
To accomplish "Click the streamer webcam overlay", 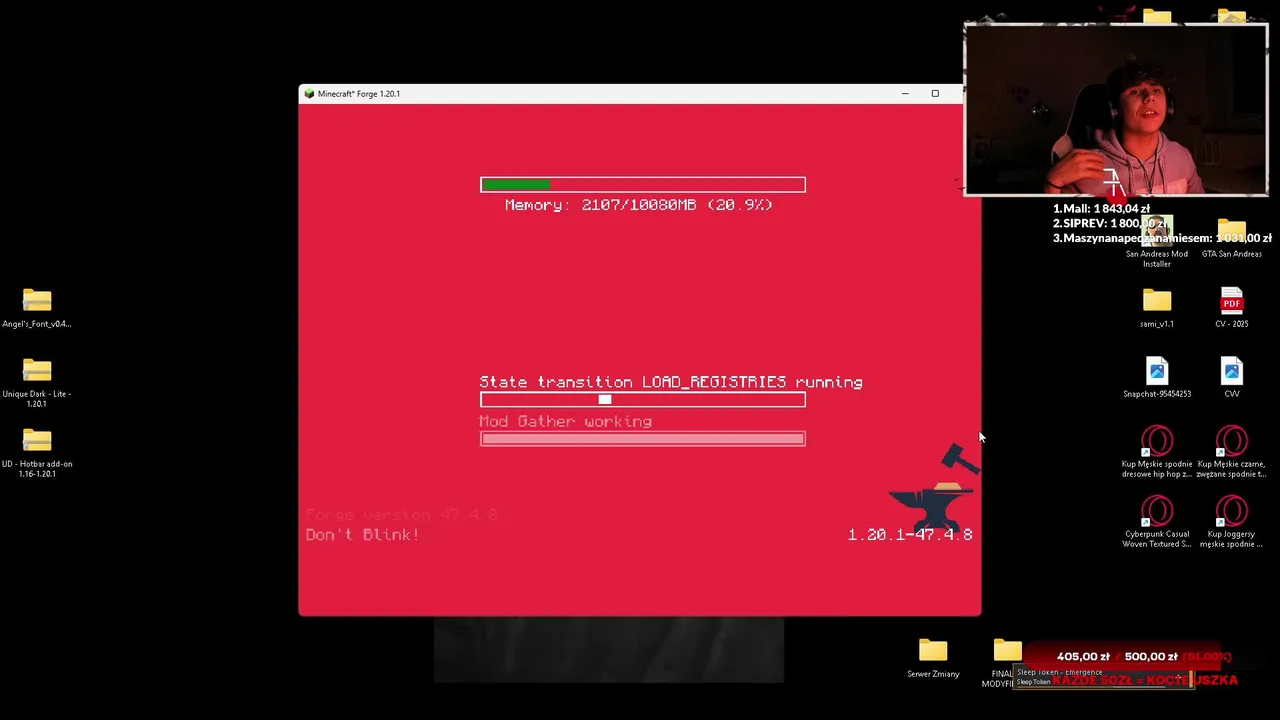I will 1116,109.
